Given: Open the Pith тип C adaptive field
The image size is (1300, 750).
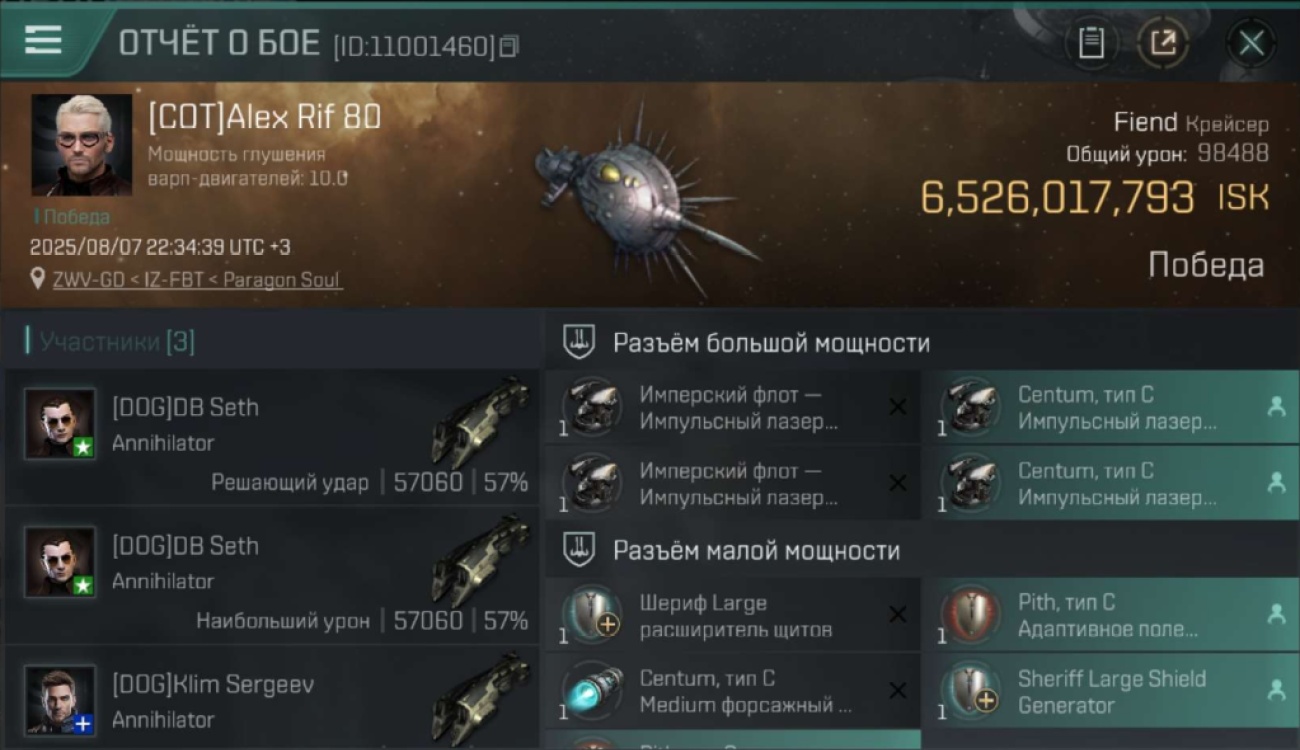Looking at the screenshot, I should (1110, 616).
